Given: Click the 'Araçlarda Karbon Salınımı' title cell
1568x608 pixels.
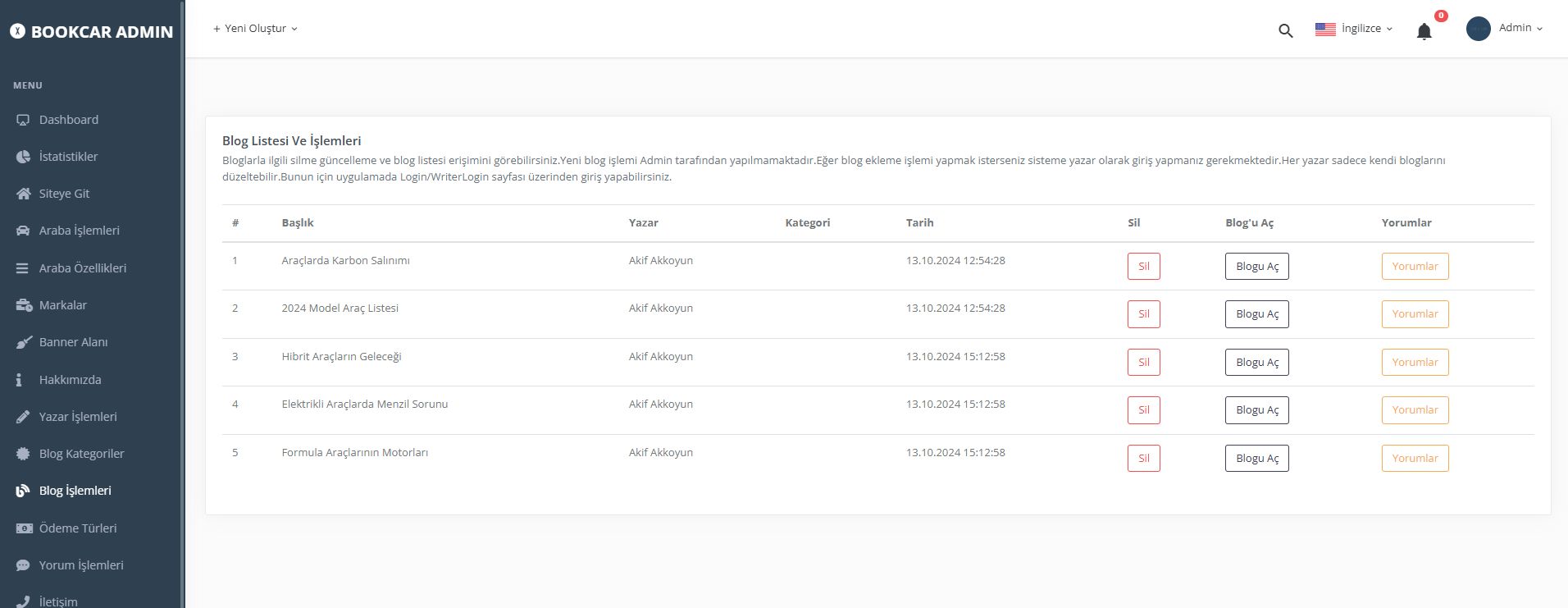Looking at the screenshot, I should coord(345,261).
